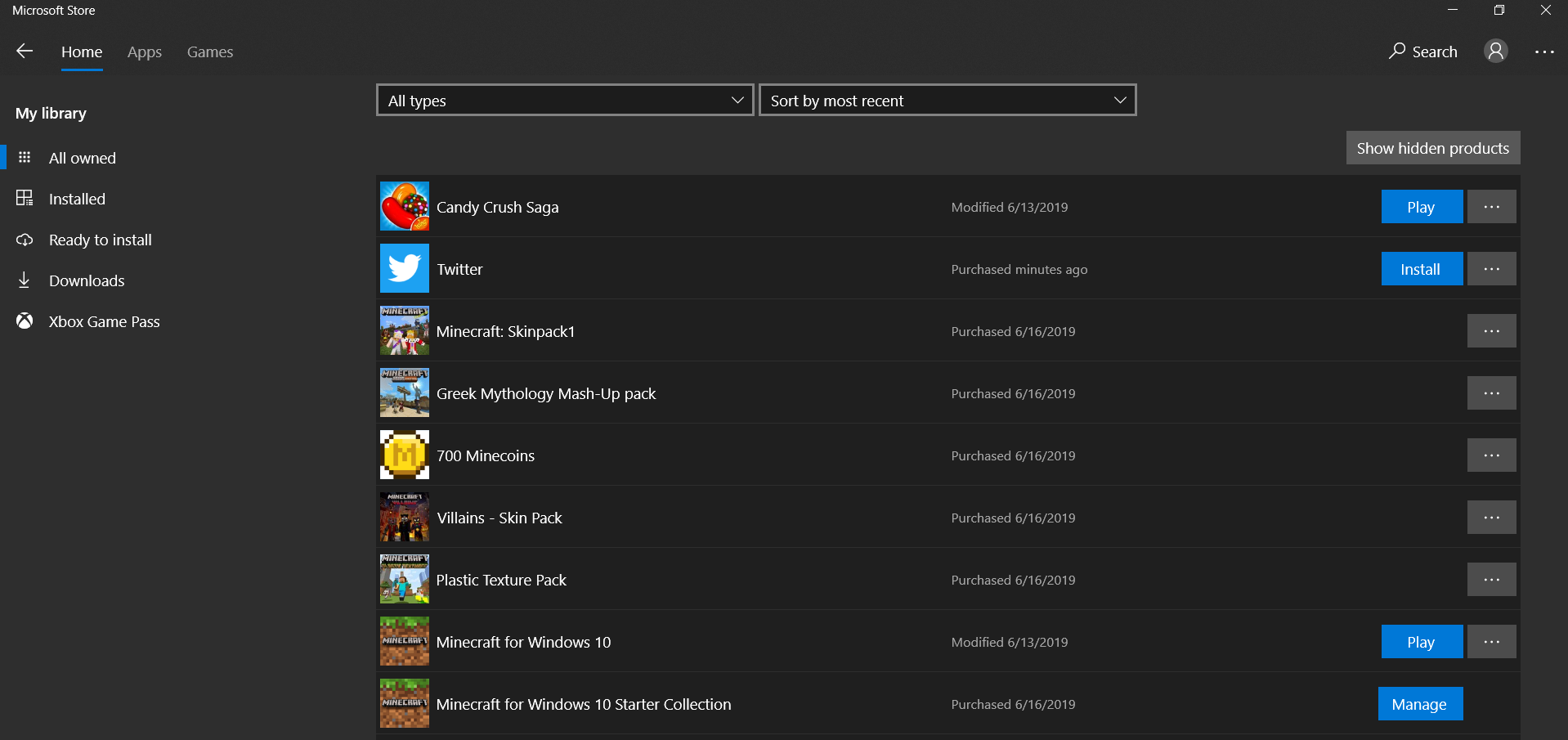The image size is (1568, 740).
Task: Install Twitter
Action: click(x=1422, y=269)
